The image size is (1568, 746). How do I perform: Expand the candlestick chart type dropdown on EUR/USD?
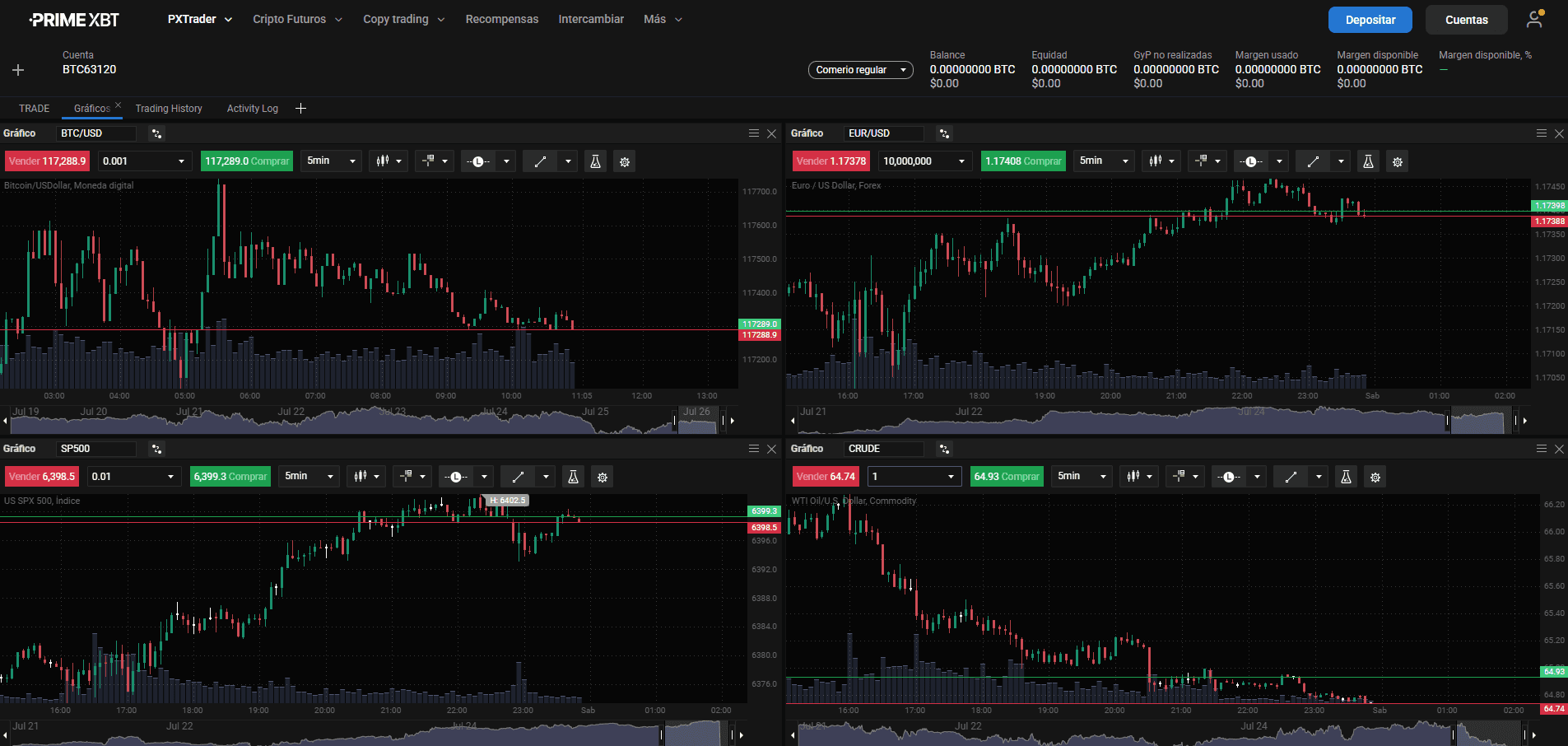click(x=1161, y=161)
